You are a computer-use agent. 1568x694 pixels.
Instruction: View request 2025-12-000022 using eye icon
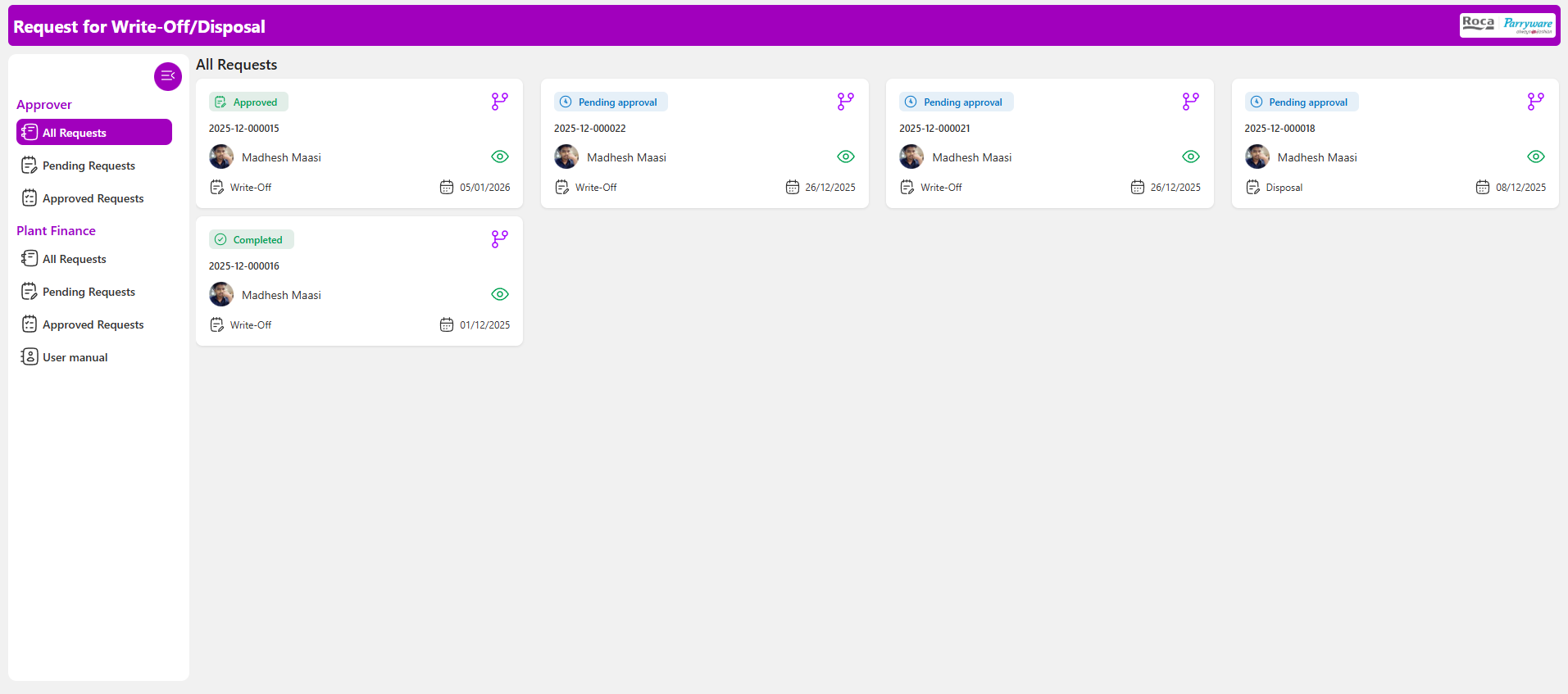846,156
